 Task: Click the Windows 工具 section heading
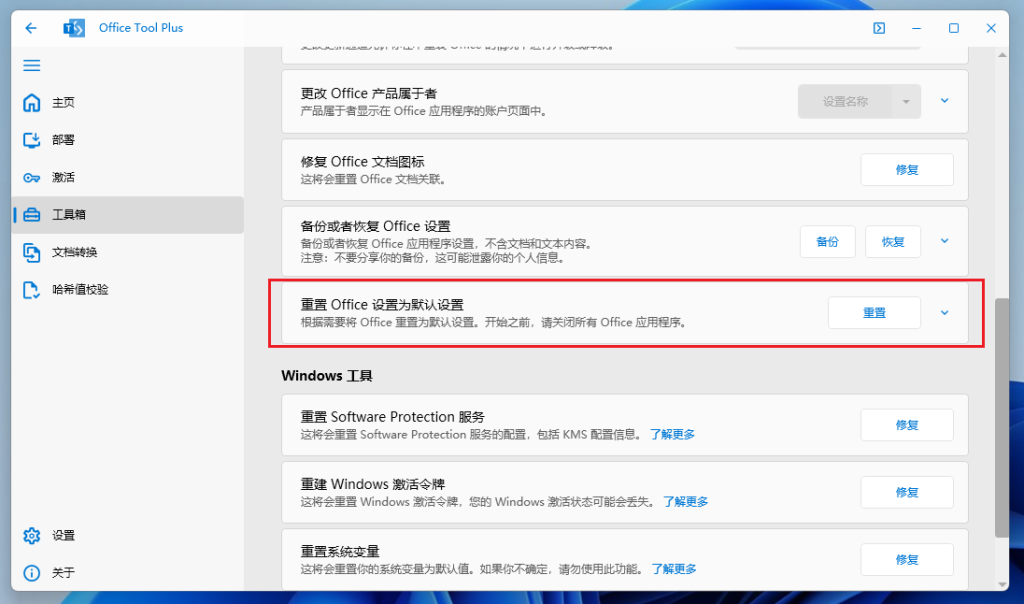[x=327, y=376]
